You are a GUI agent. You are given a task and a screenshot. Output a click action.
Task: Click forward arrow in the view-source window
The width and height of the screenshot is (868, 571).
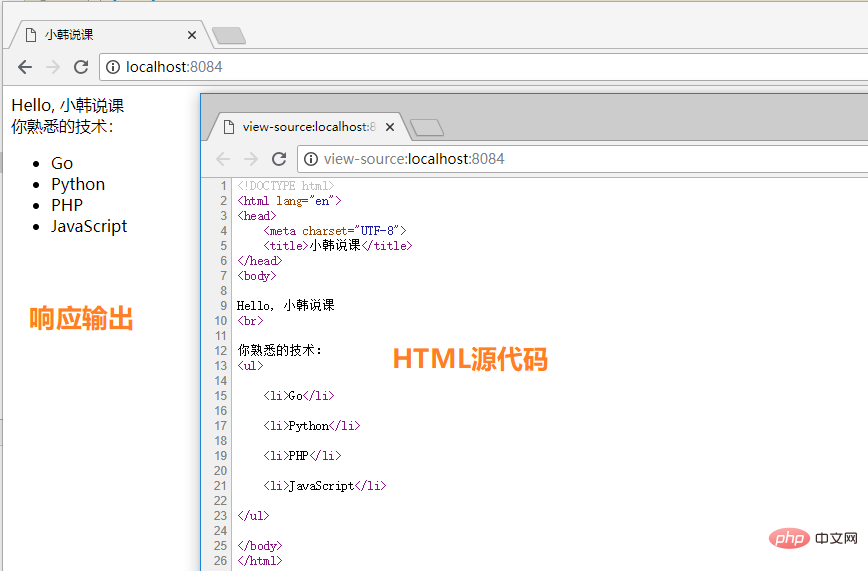click(251, 159)
